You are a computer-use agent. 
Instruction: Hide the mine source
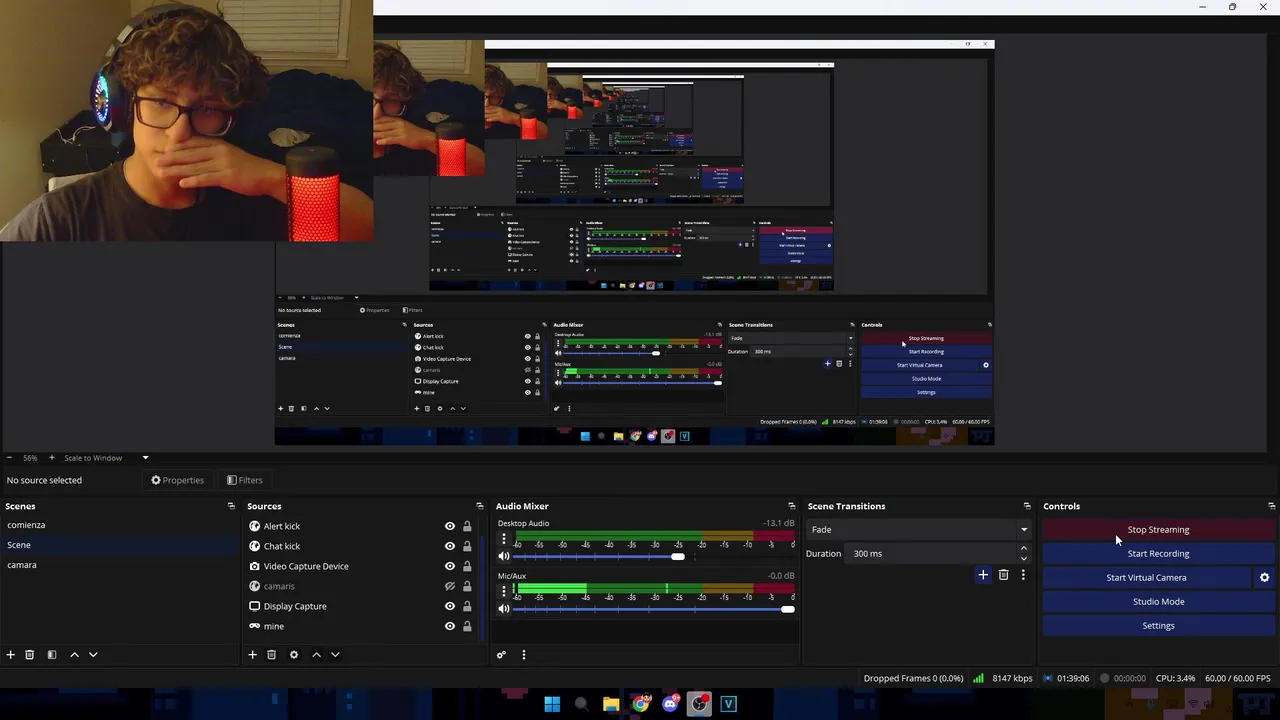click(450, 626)
